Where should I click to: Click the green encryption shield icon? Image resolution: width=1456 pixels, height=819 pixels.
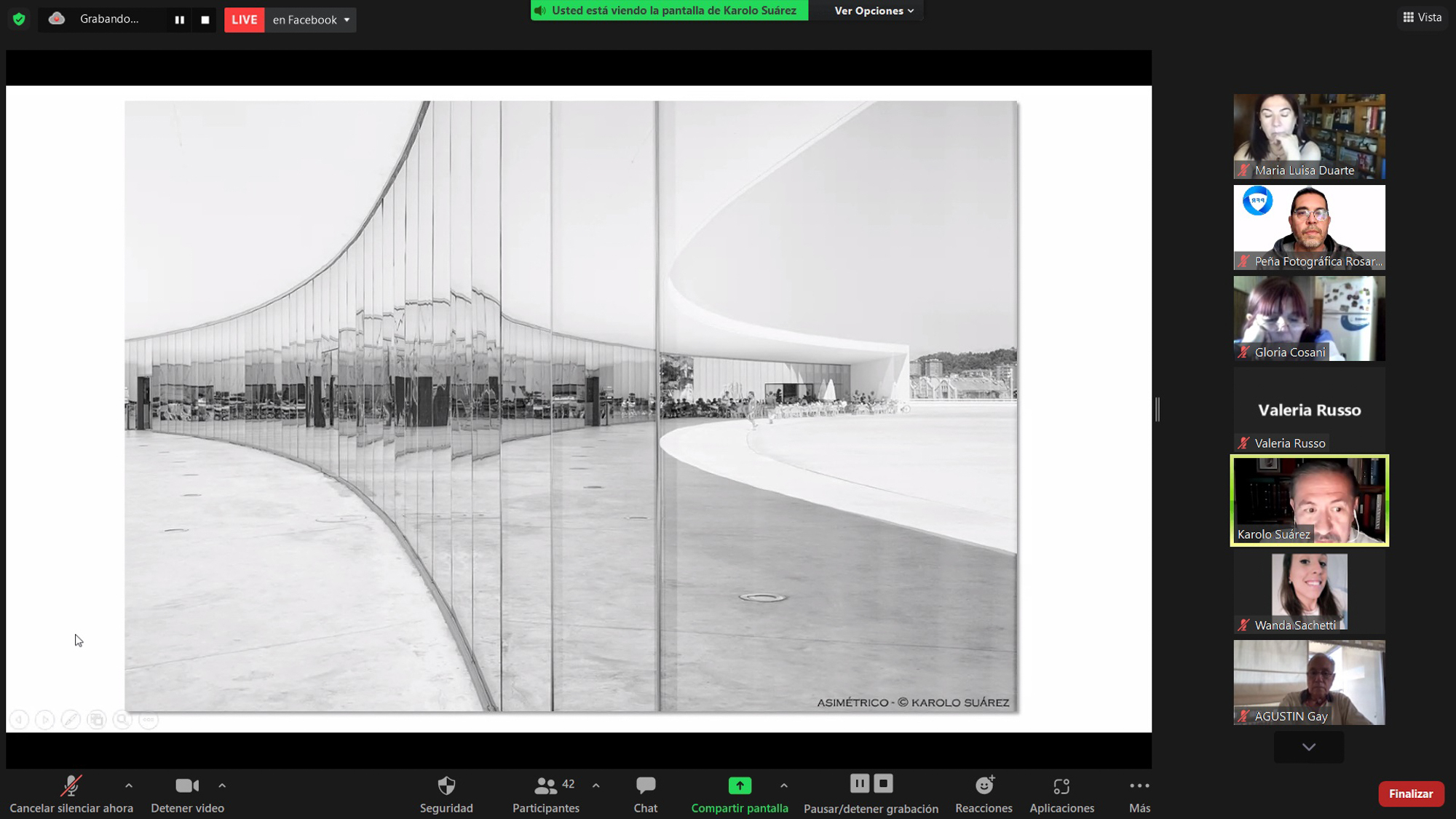tap(19, 19)
